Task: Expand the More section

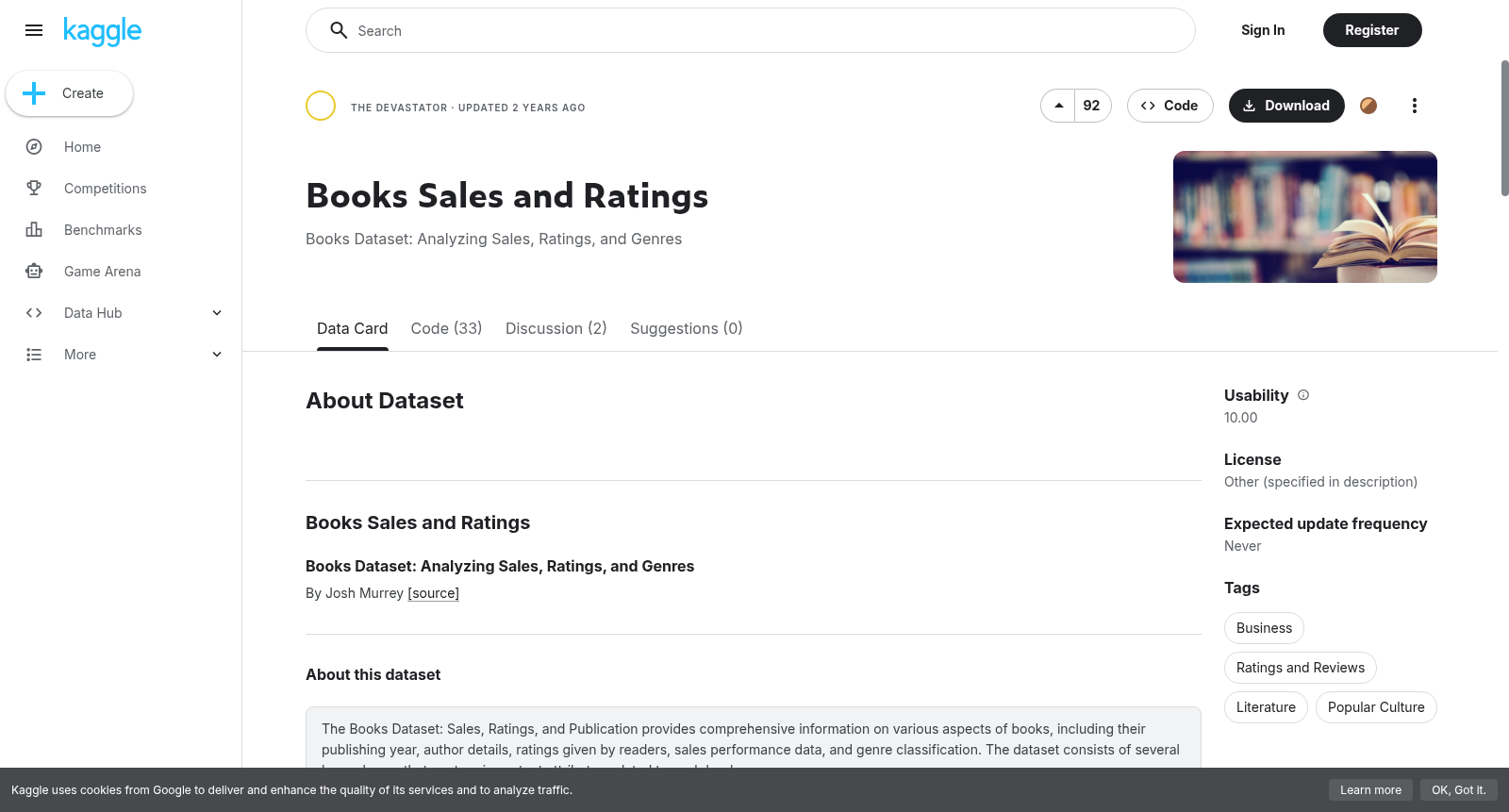Action: pyautogui.click(x=217, y=355)
